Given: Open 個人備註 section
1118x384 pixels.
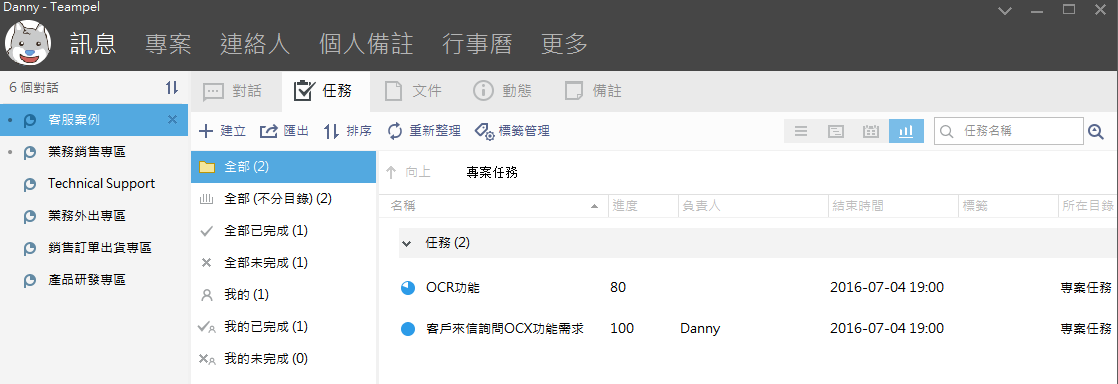Looking at the screenshot, I should [366, 44].
